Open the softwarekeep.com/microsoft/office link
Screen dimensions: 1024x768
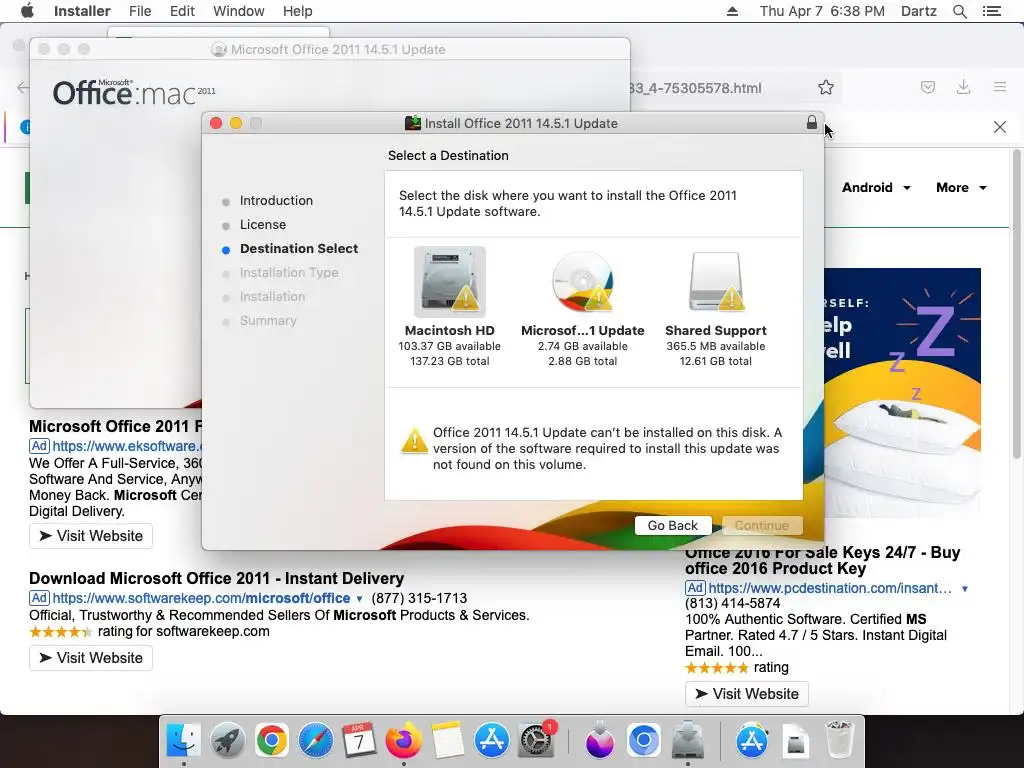201,598
